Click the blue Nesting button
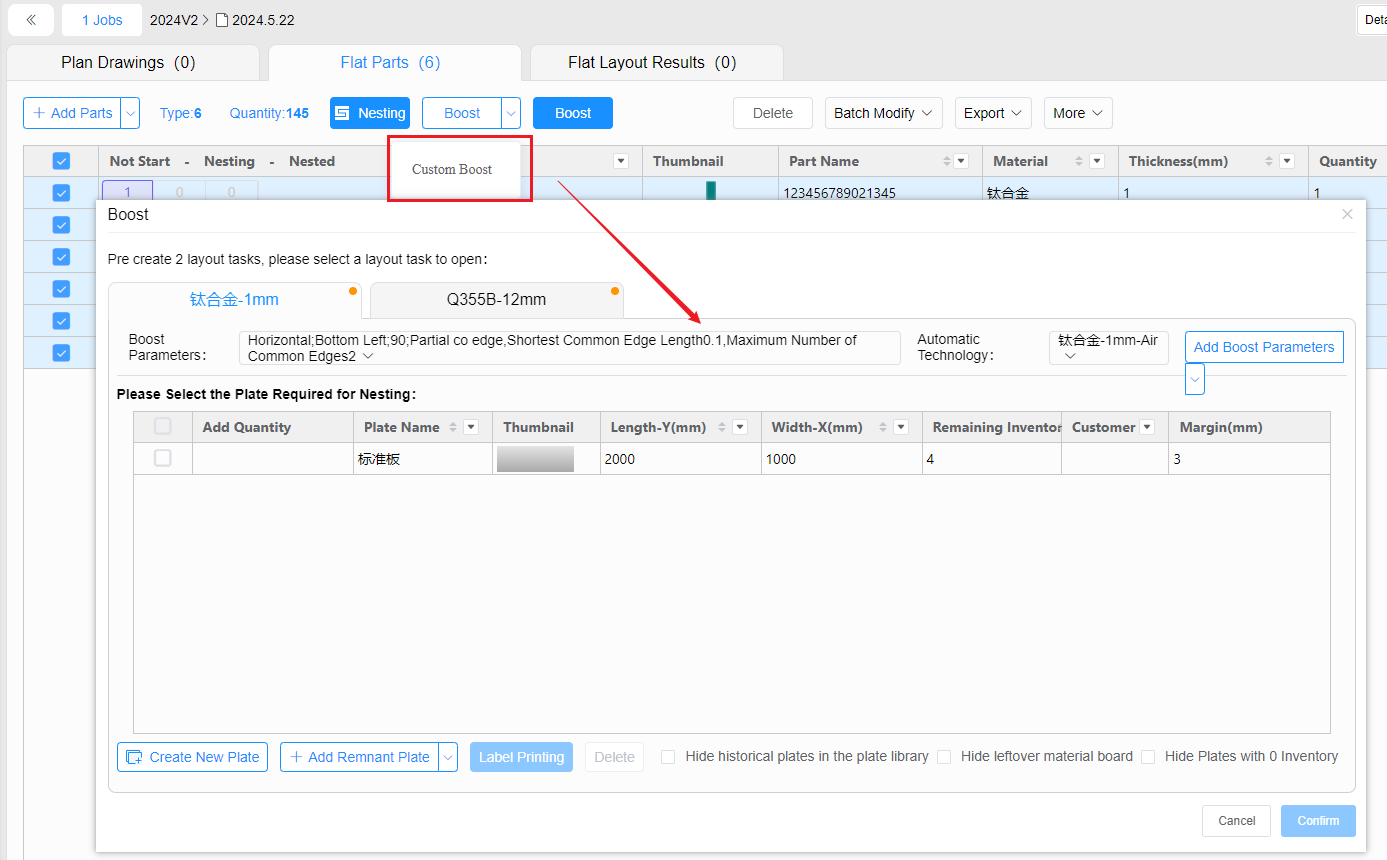The height and width of the screenshot is (860, 1387). pos(370,113)
